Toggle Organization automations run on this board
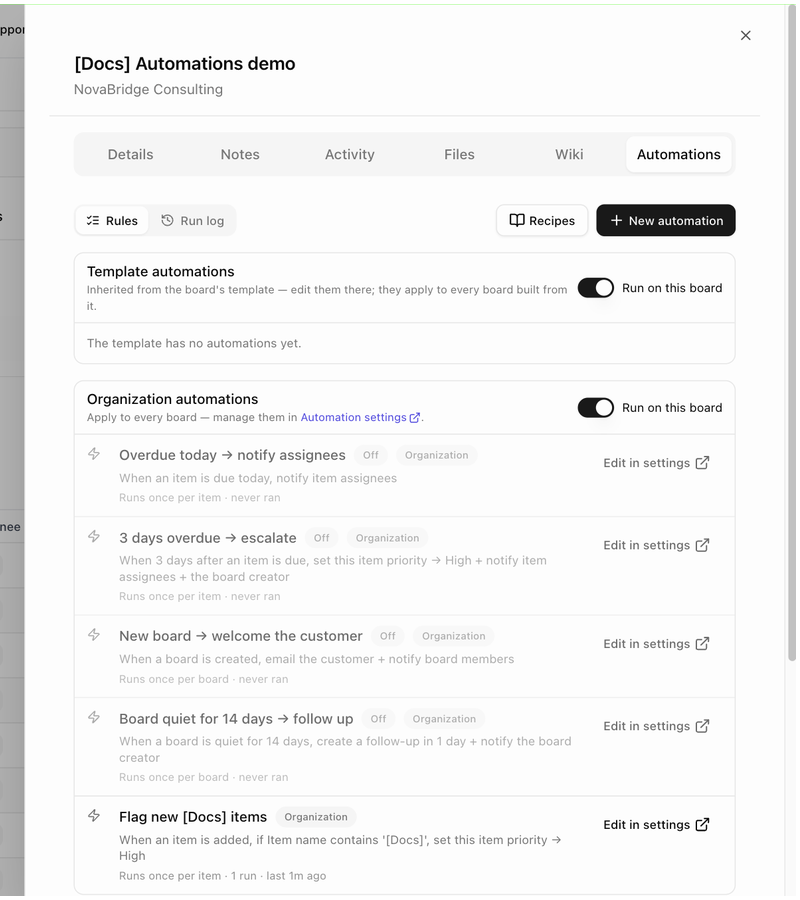The height and width of the screenshot is (900, 800). coord(597,409)
